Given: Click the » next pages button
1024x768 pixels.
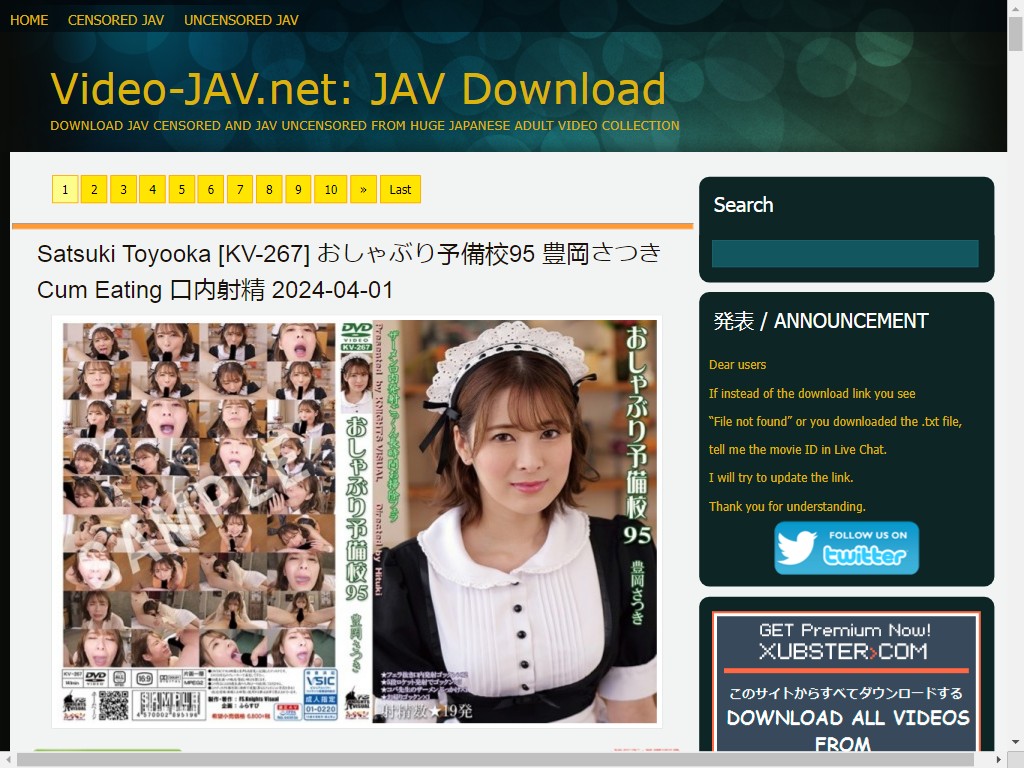Looking at the screenshot, I should tap(363, 189).
